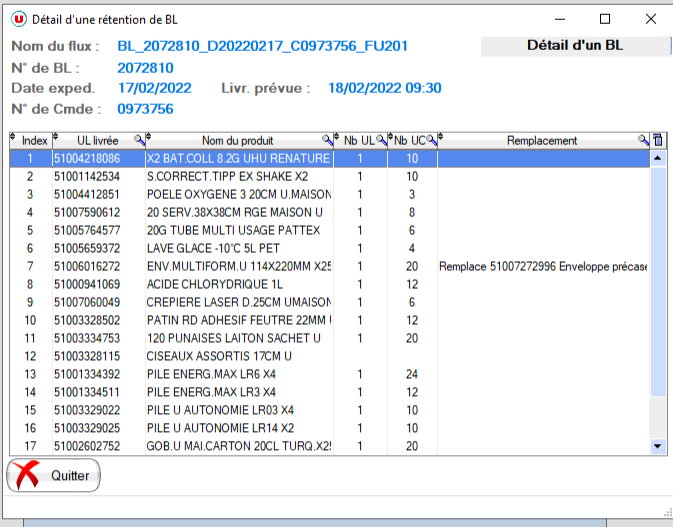Click the magnifier icon in UL livrée header

pyautogui.click(x=139, y=141)
